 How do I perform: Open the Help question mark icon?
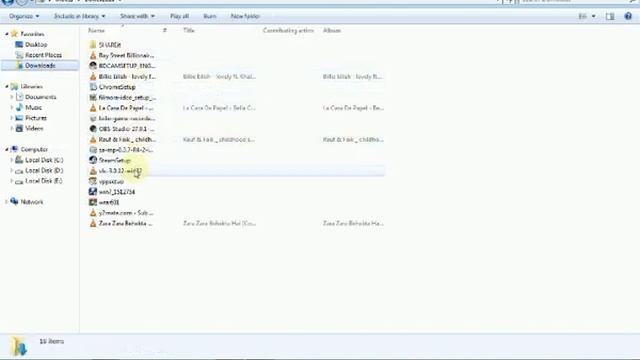[x=628, y=16]
